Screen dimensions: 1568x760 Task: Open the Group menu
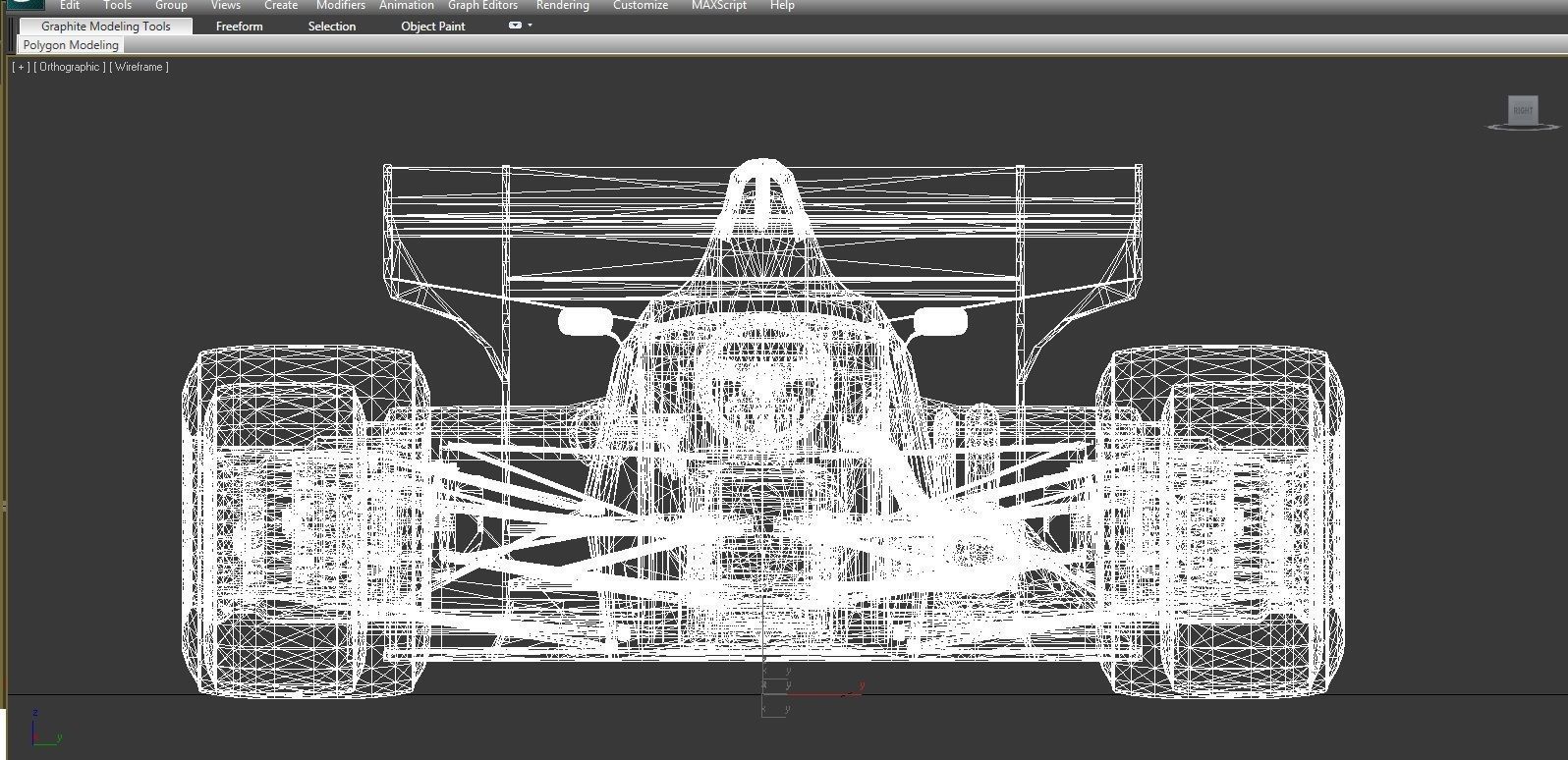pos(171,5)
